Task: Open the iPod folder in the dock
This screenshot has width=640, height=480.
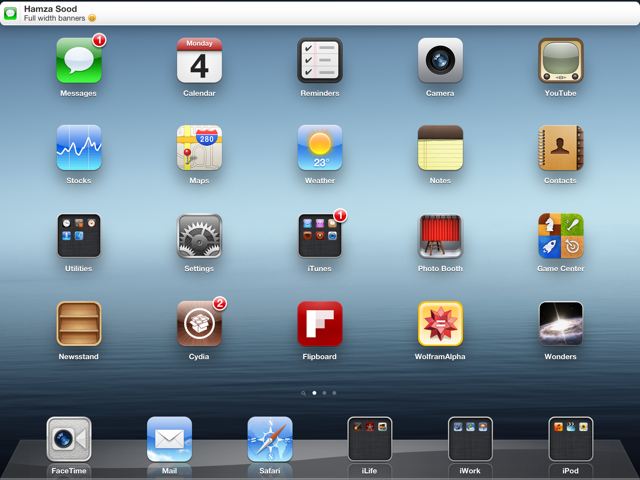Action: 571,439
